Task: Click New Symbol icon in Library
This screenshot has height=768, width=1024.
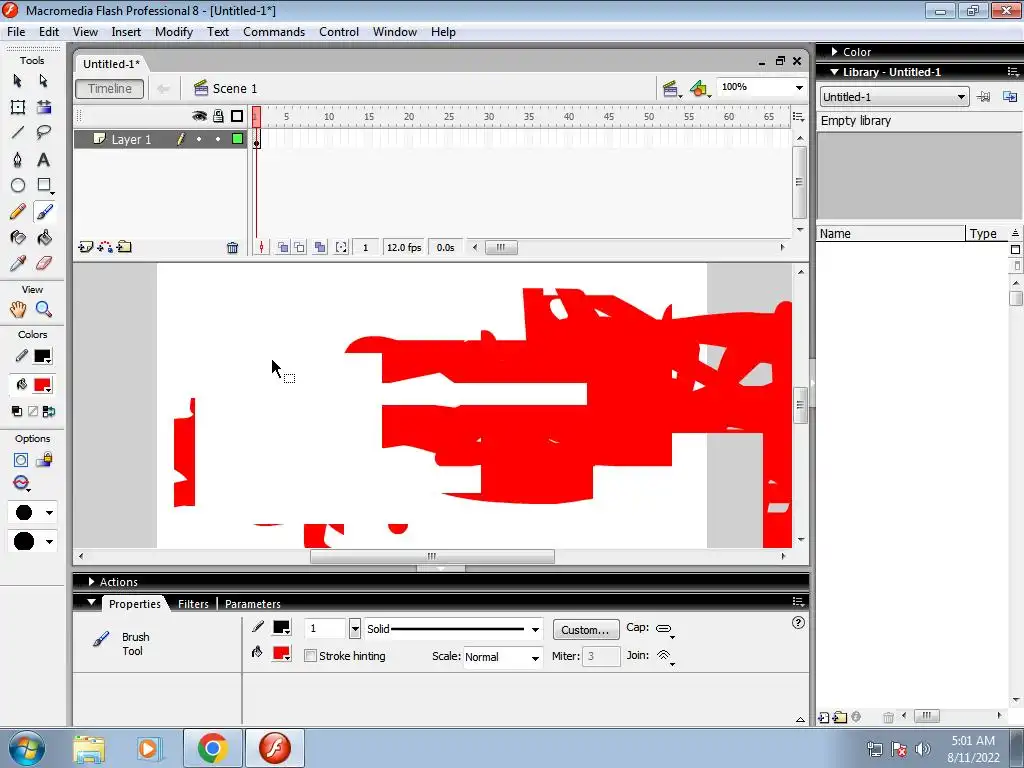Action: click(x=823, y=717)
